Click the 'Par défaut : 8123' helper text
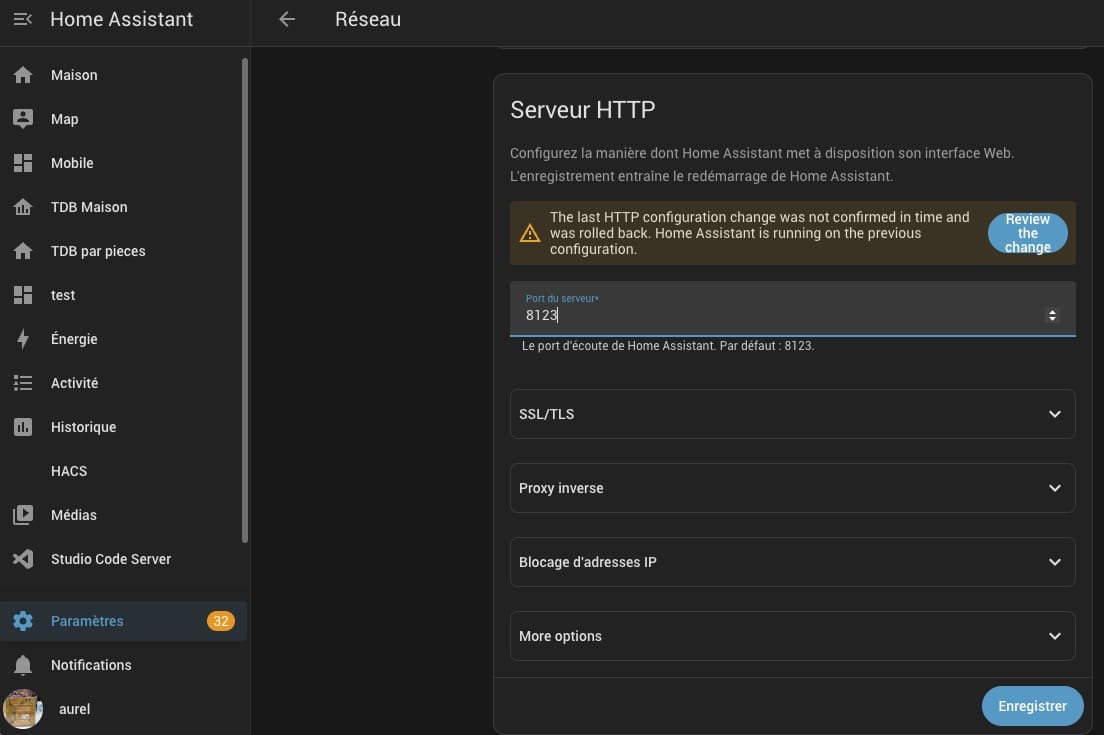The image size is (1104, 735). pos(767,346)
